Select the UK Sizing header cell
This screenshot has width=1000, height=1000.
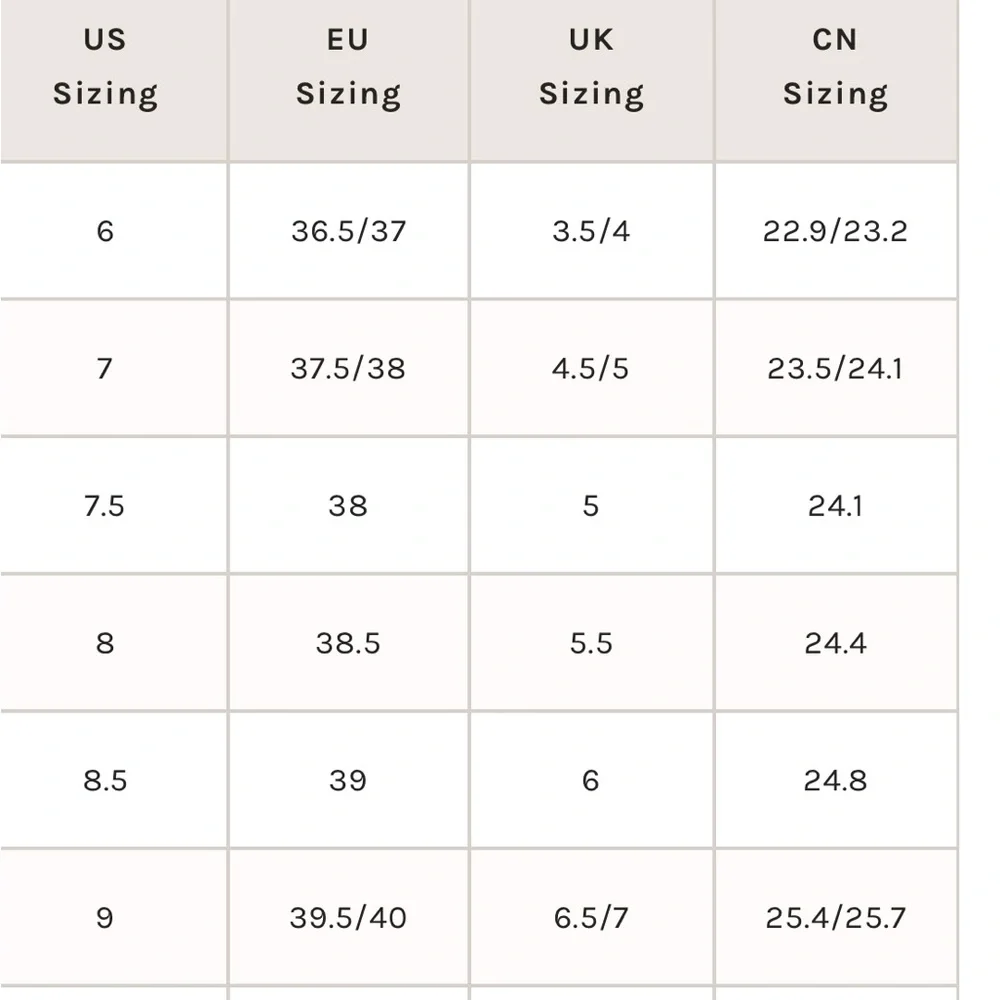tap(591, 68)
